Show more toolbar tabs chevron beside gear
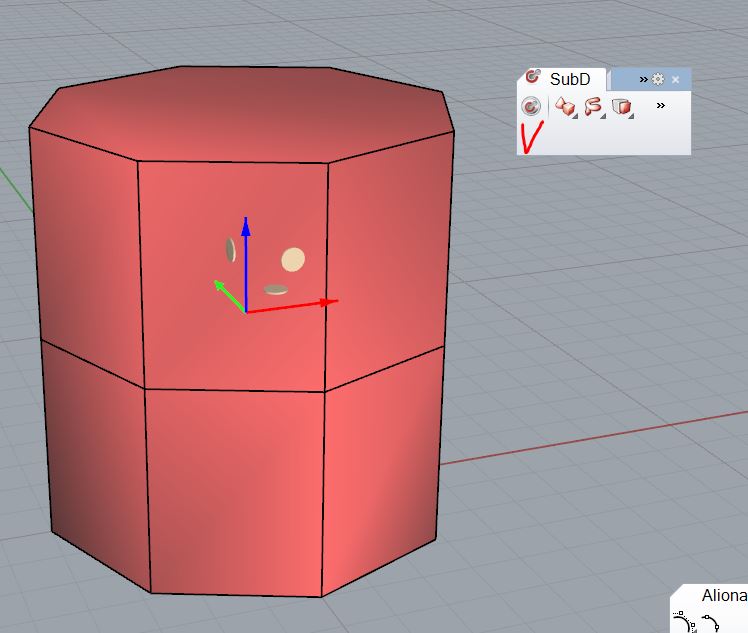748x633 pixels. point(643,79)
